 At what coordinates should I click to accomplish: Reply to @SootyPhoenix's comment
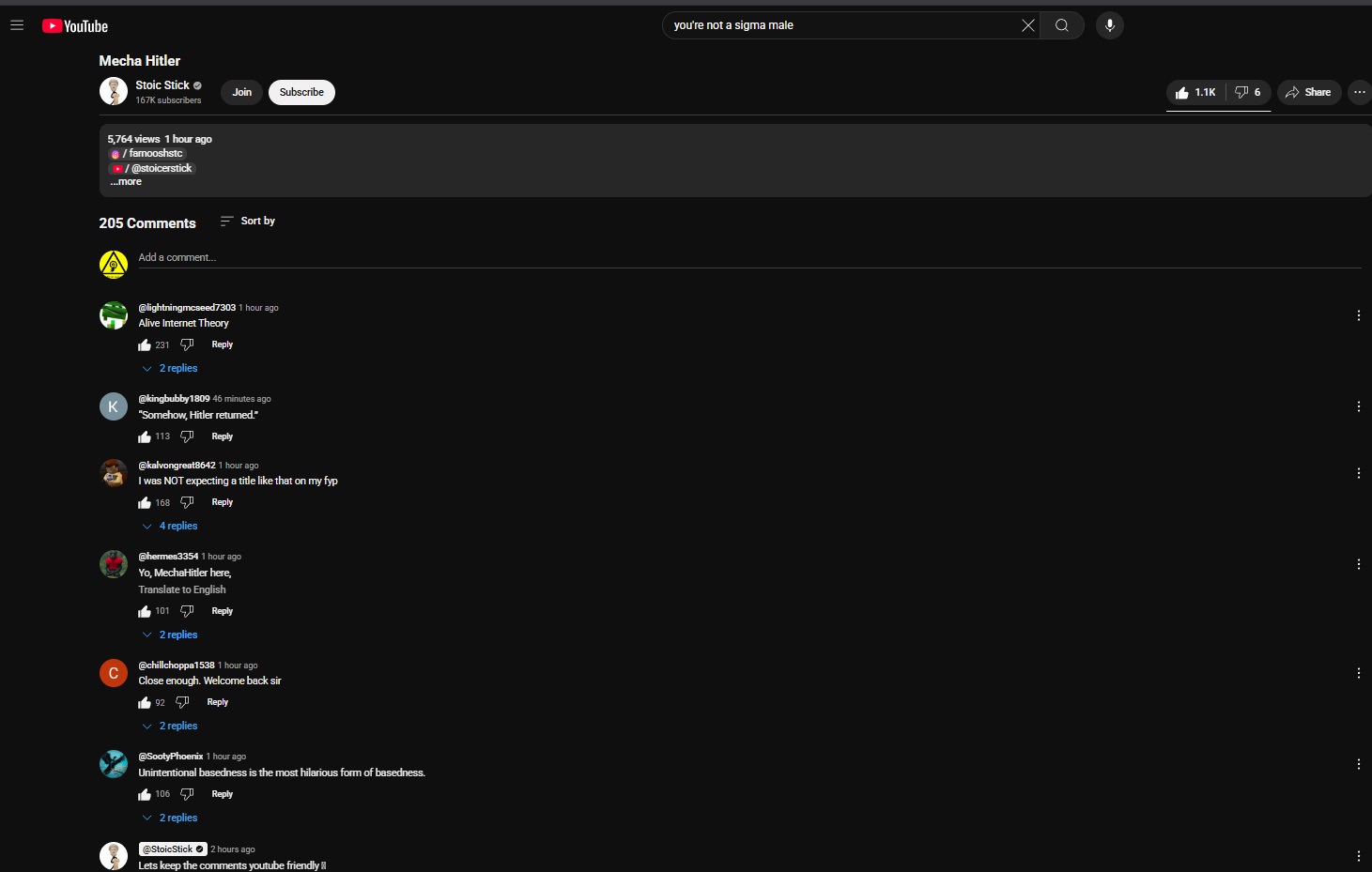point(223,794)
